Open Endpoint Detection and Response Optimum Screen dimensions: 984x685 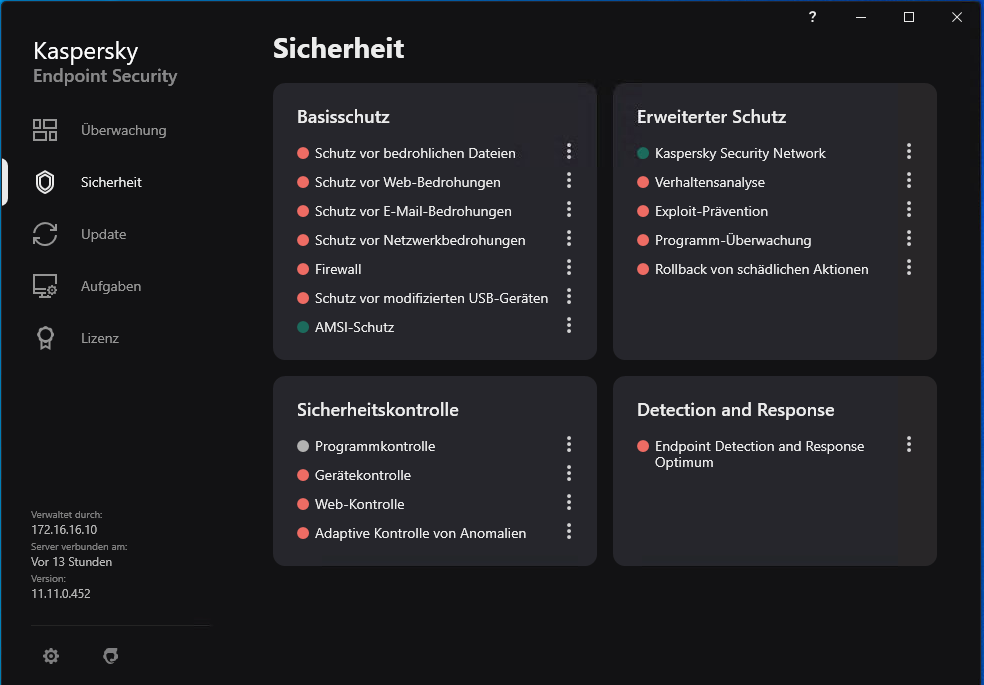click(759, 454)
